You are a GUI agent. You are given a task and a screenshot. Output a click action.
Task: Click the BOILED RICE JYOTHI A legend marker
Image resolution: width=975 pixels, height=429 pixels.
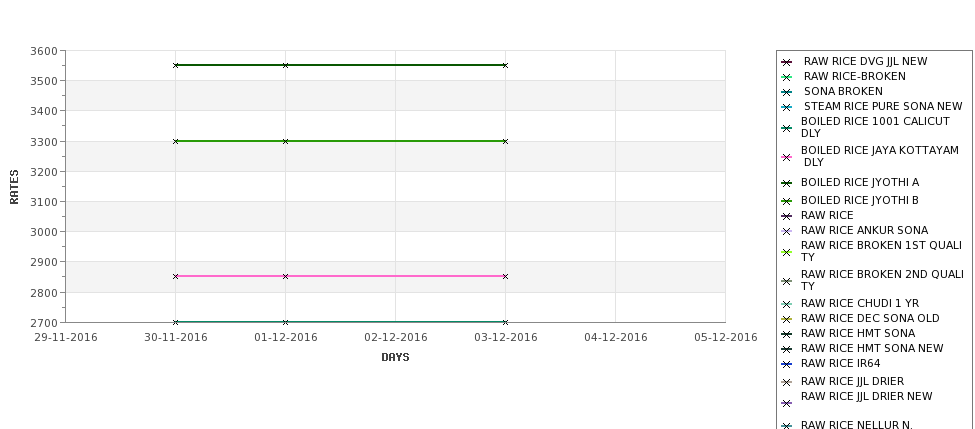[x=787, y=183]
